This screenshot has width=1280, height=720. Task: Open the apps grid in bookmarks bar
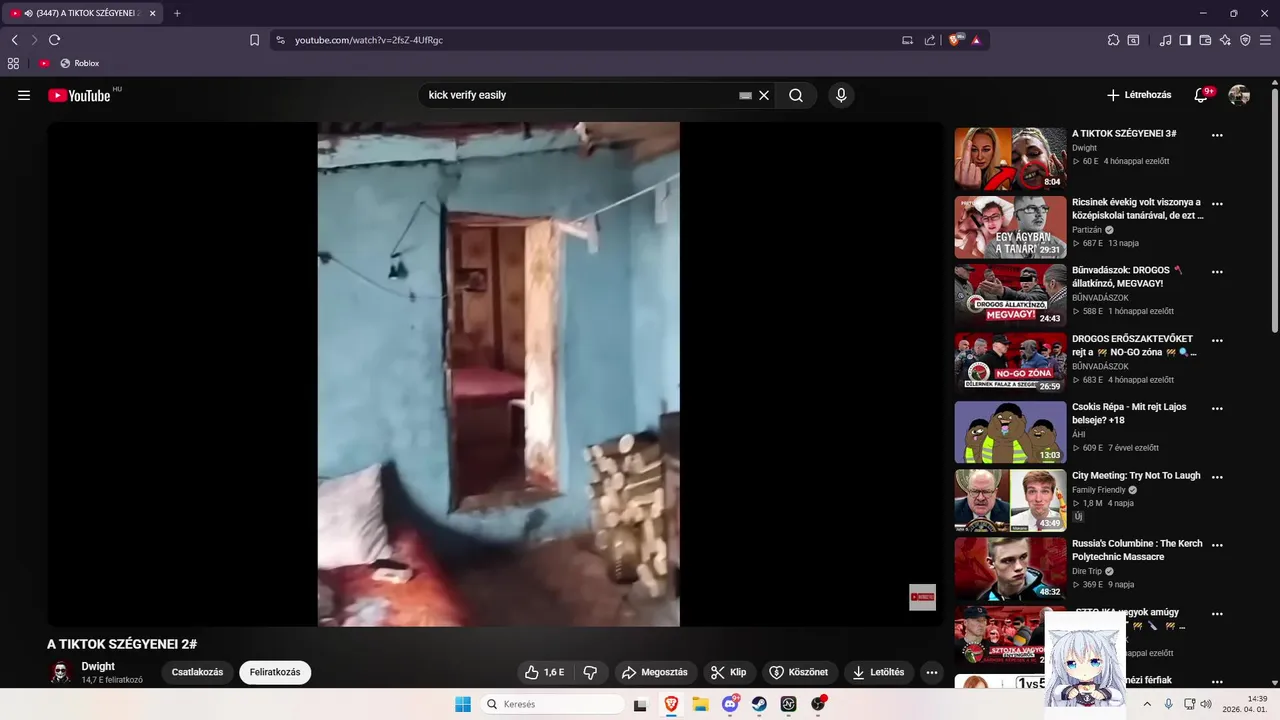[x=13, y=63]
